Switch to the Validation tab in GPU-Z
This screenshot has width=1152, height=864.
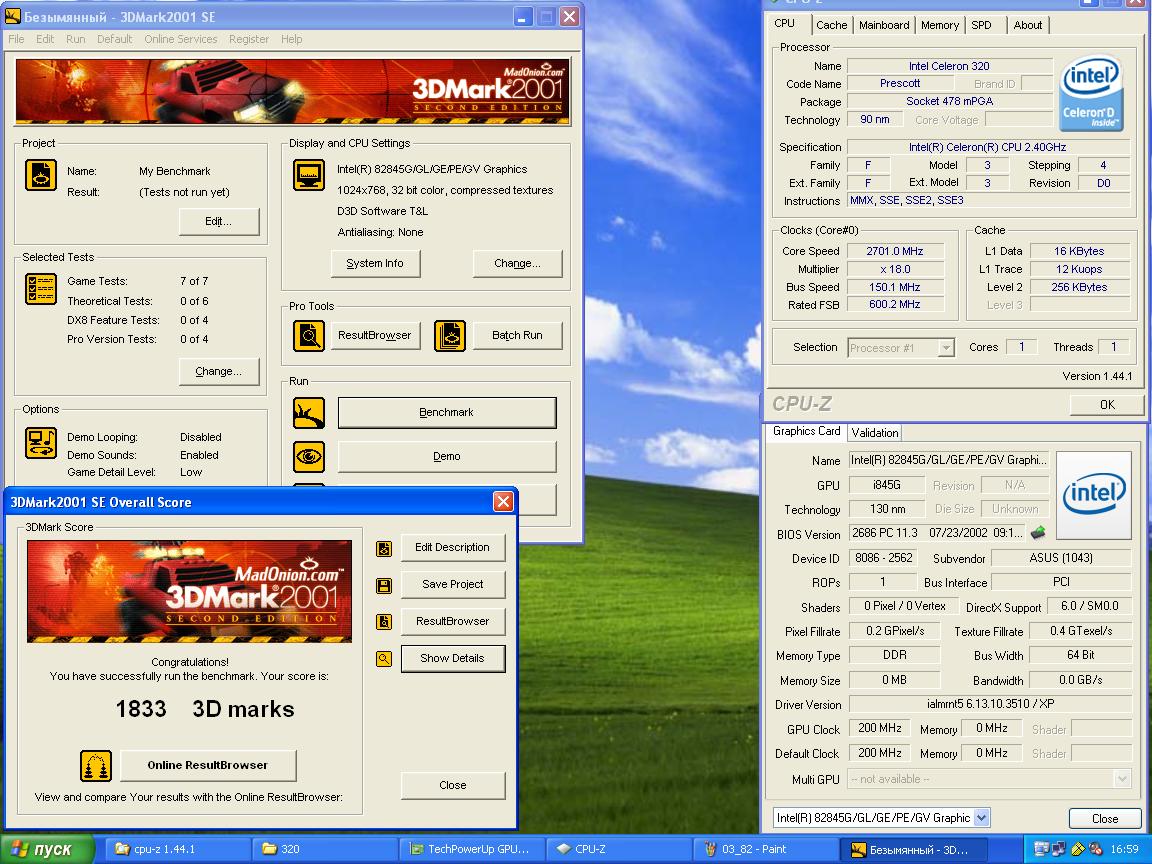[874, 433]
